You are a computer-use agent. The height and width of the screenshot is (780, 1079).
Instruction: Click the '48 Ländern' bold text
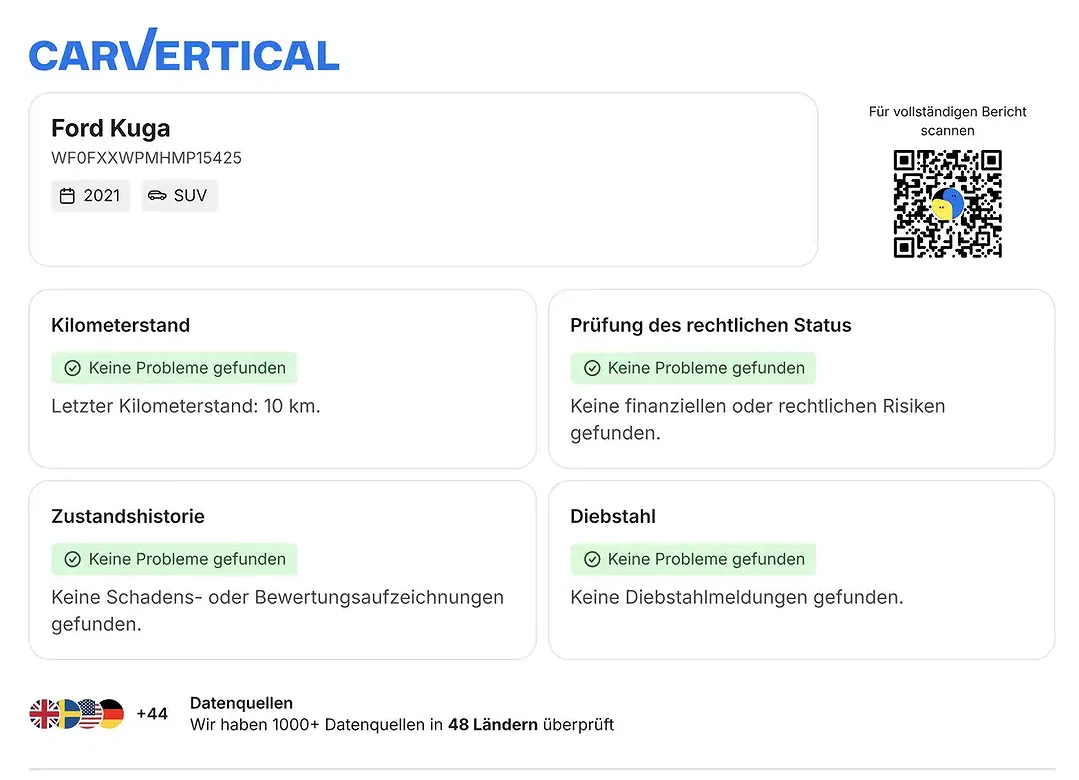tap(493, 725)
